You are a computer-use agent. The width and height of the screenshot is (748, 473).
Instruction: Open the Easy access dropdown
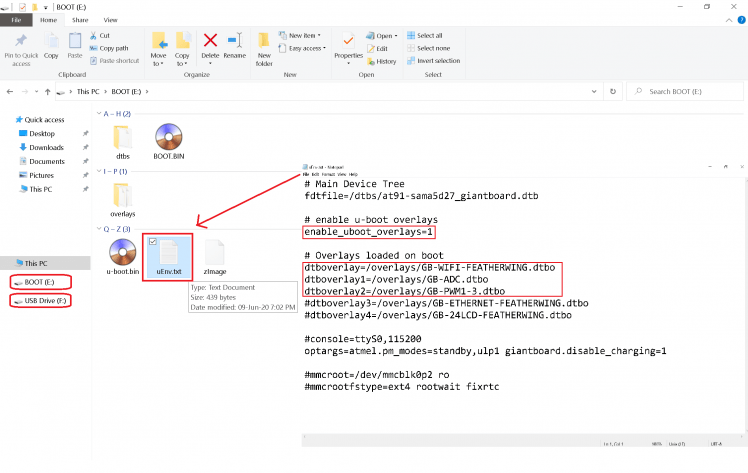pos(302,48)
